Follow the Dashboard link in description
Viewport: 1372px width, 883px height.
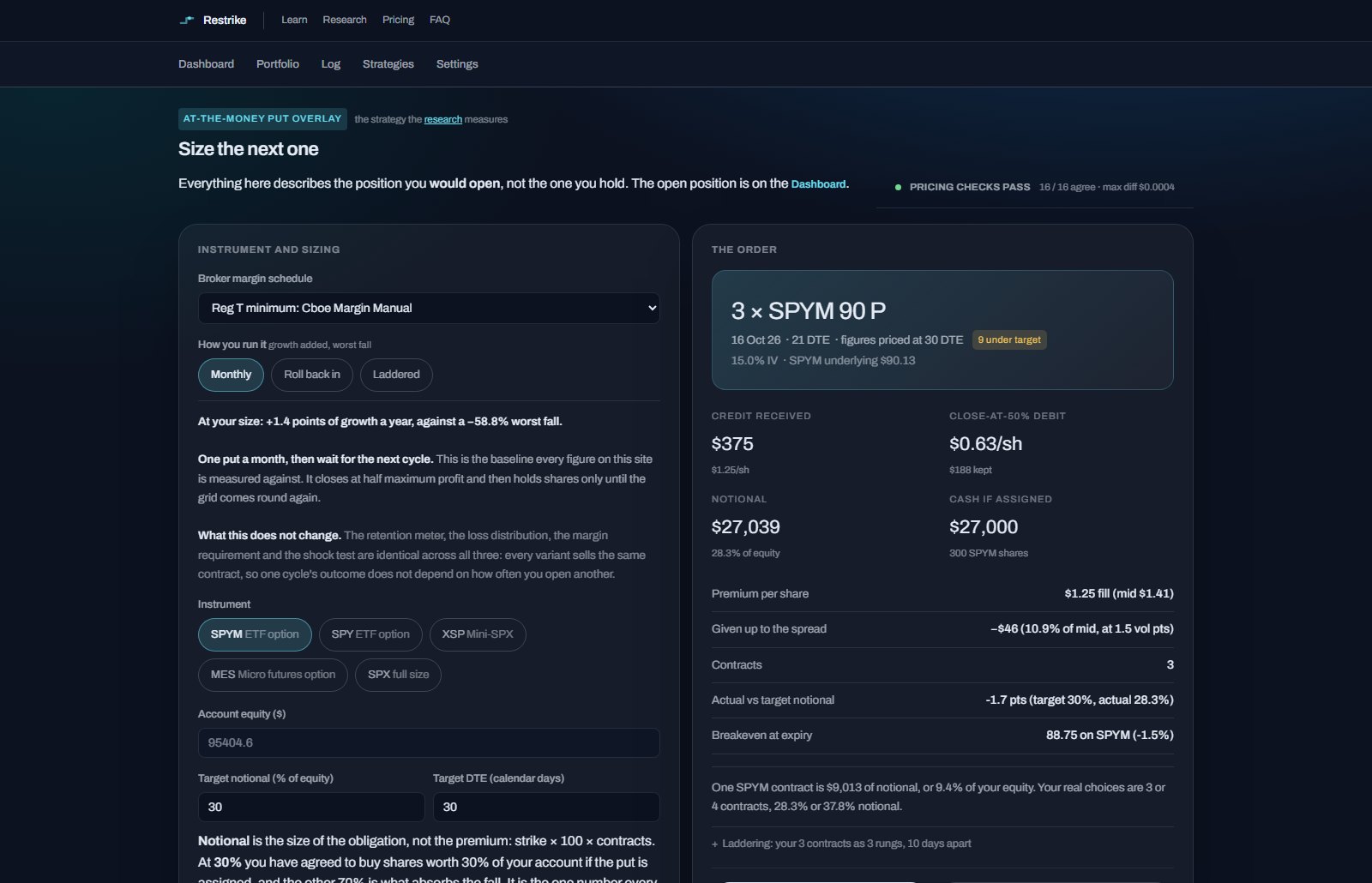point(818,184)
